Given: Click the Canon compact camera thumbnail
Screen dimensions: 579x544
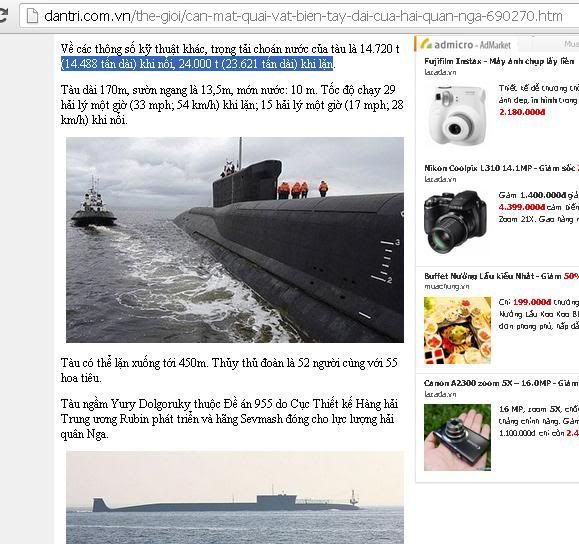Looking at the screenshot, I should pyautogui.click(x=457, y=437).
